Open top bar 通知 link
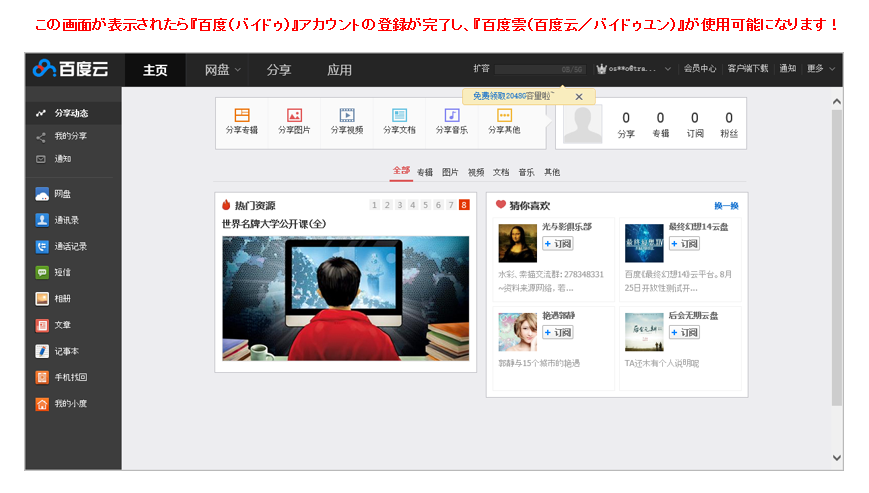 788,69
